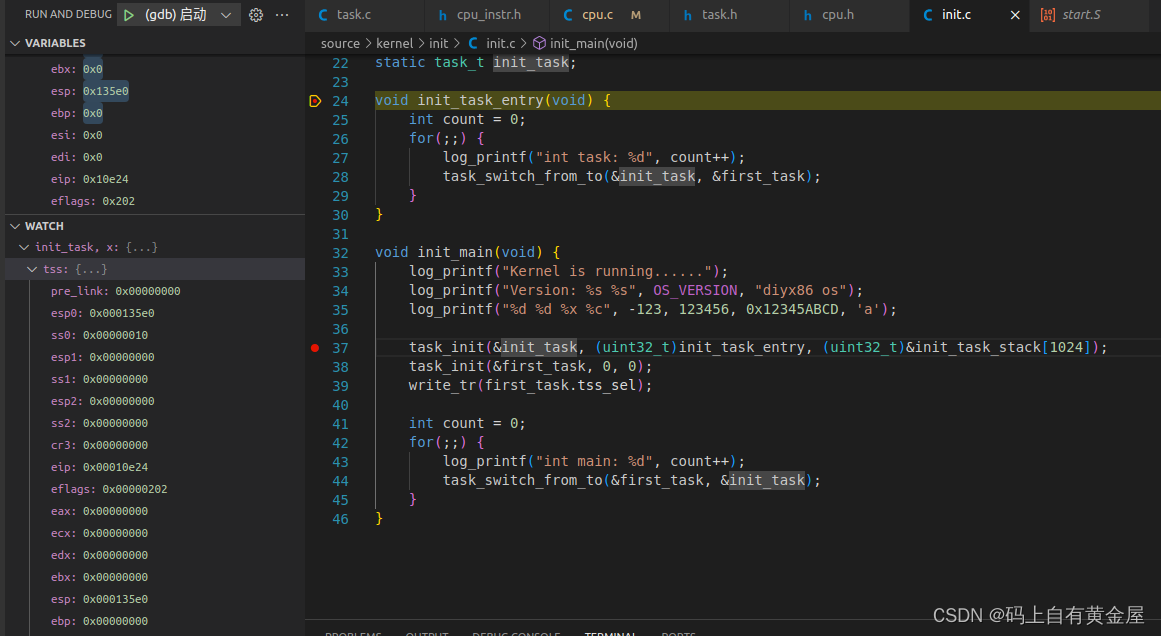The width and height of the screenshot is (1161, 636).
Task: Click line number 32 in the gutter
Action: (340, 252)
